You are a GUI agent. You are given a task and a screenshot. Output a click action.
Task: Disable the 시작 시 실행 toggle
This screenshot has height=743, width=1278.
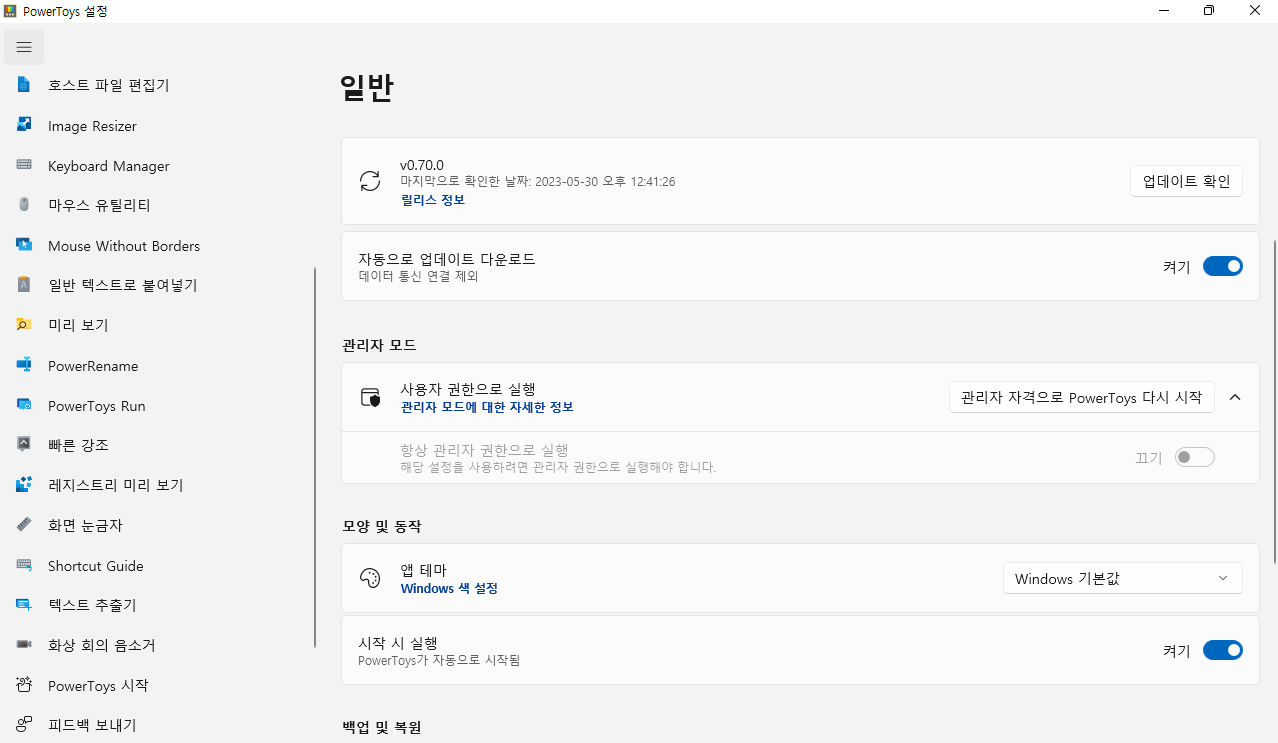(1222, 650)
